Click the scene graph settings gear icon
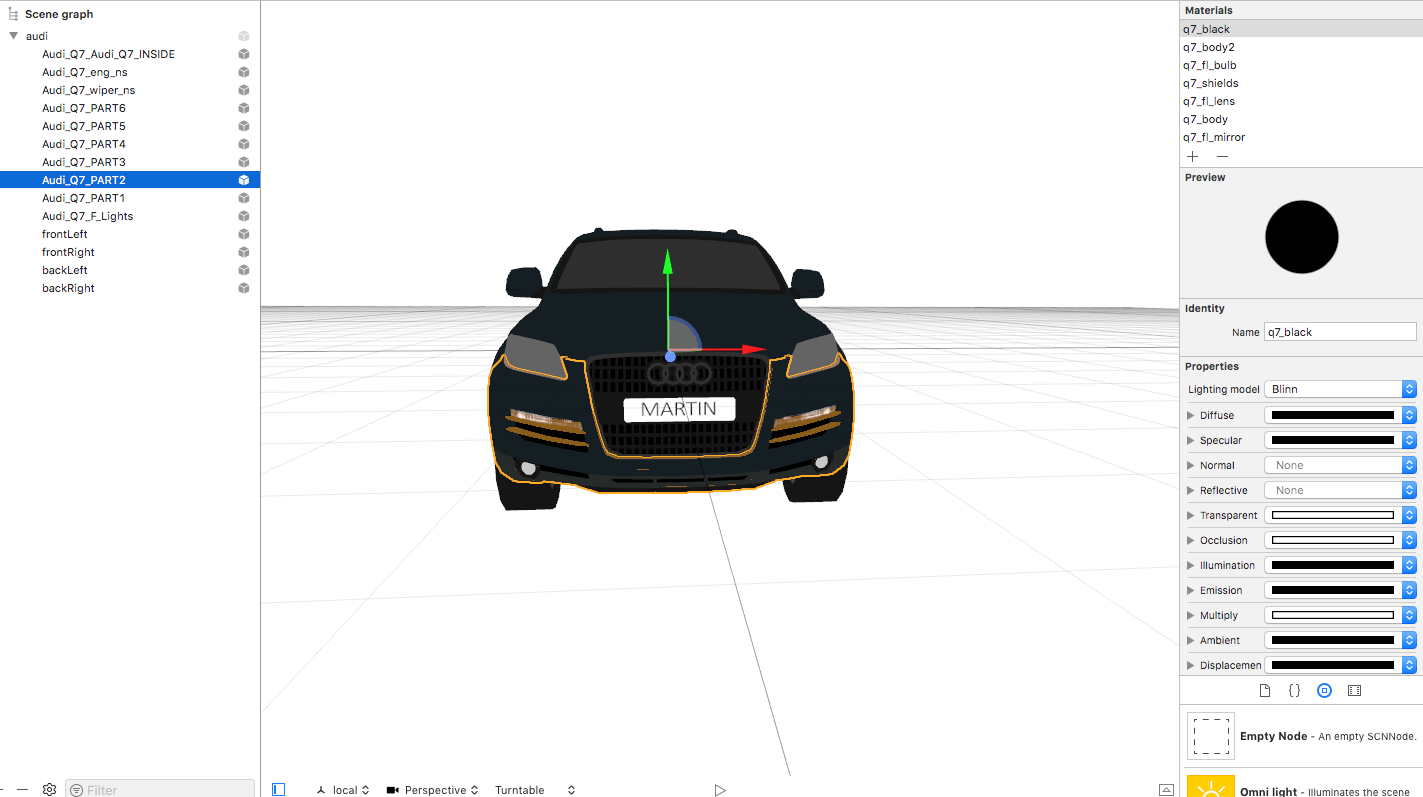The image size is (1423, 797). pos(49,789)
